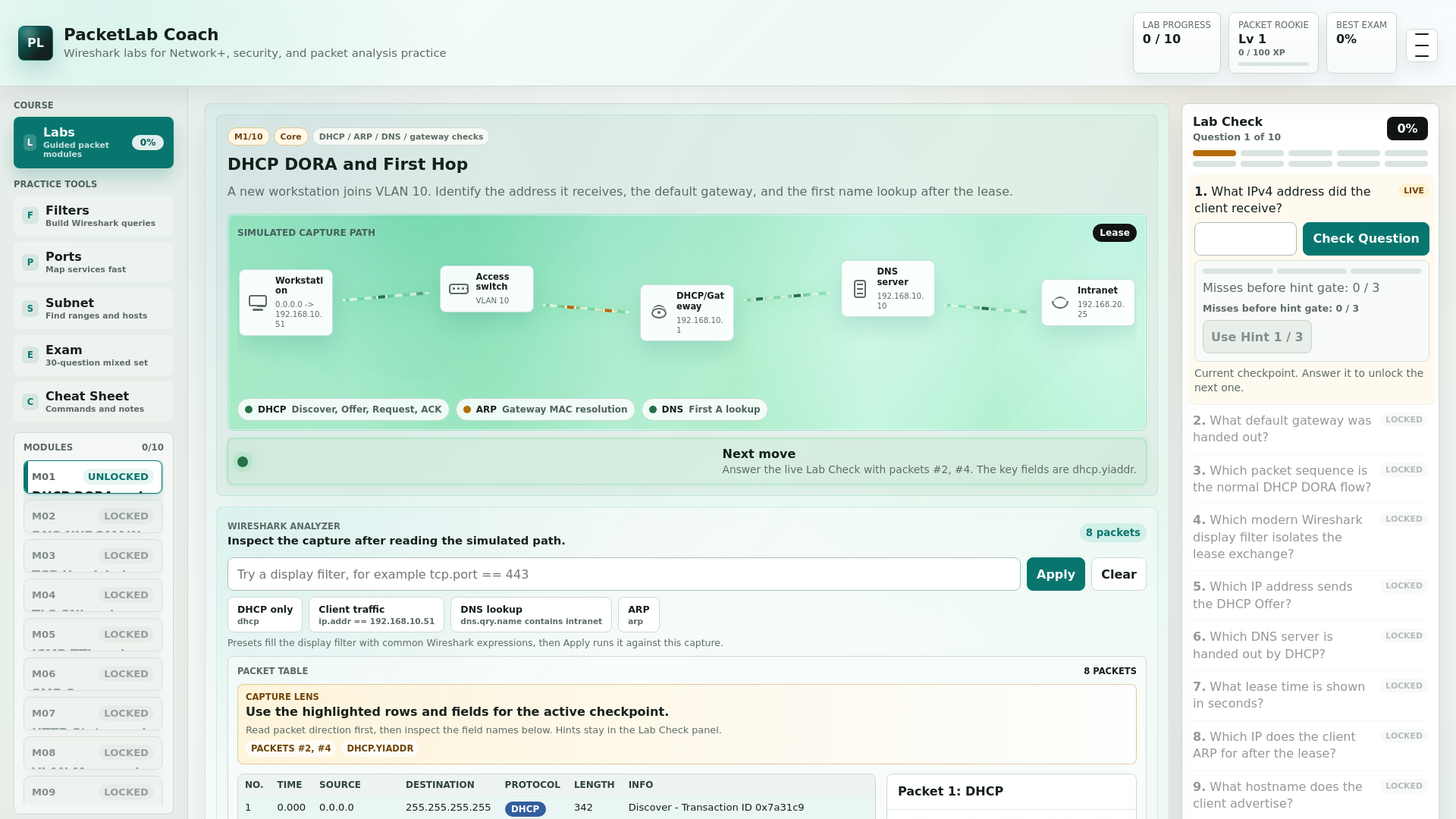
Task: Click the Ports P badge icon
Action: tap(30, 262)
